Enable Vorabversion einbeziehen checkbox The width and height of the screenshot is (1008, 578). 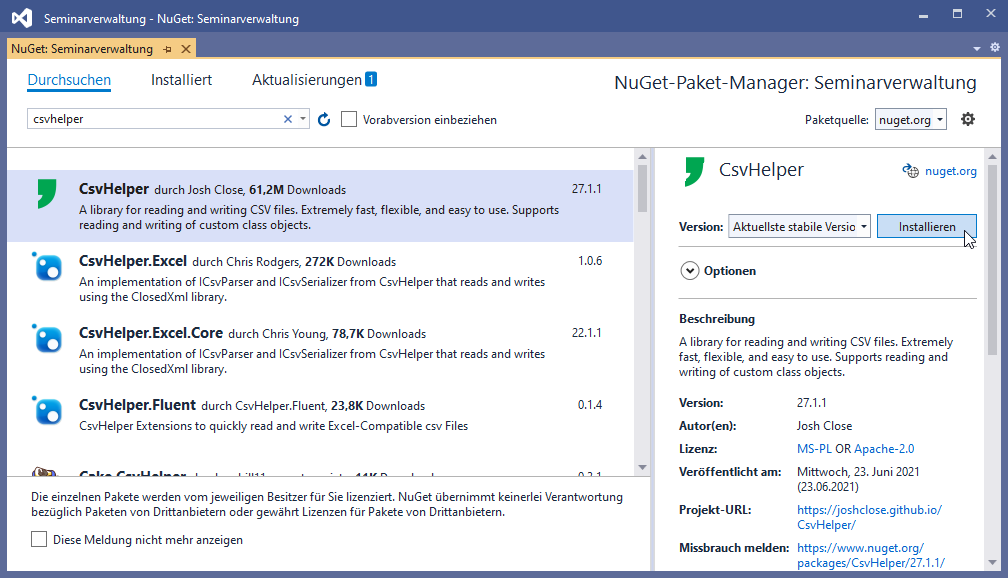point(349,119)
